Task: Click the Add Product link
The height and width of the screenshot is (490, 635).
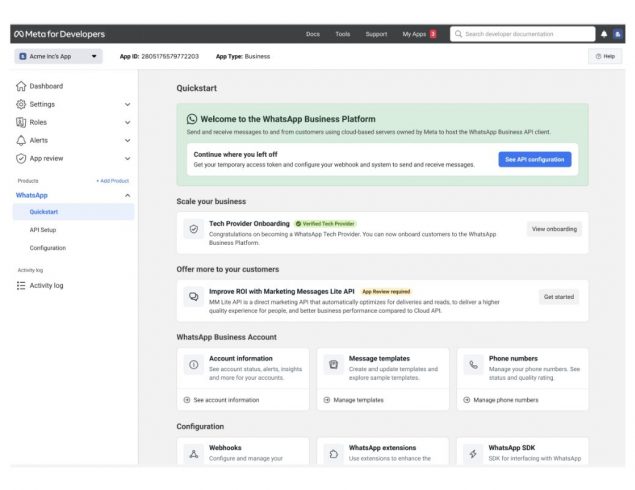Action: 112,181
